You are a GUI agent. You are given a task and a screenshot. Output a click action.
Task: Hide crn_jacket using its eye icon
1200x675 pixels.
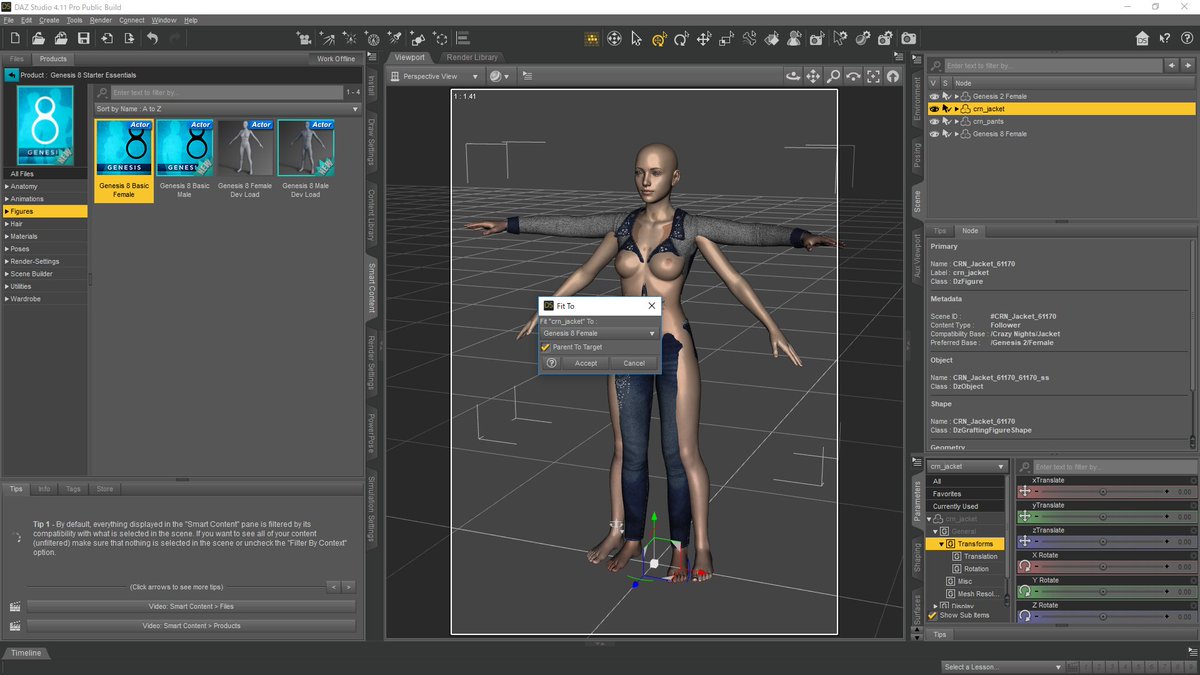934,109
